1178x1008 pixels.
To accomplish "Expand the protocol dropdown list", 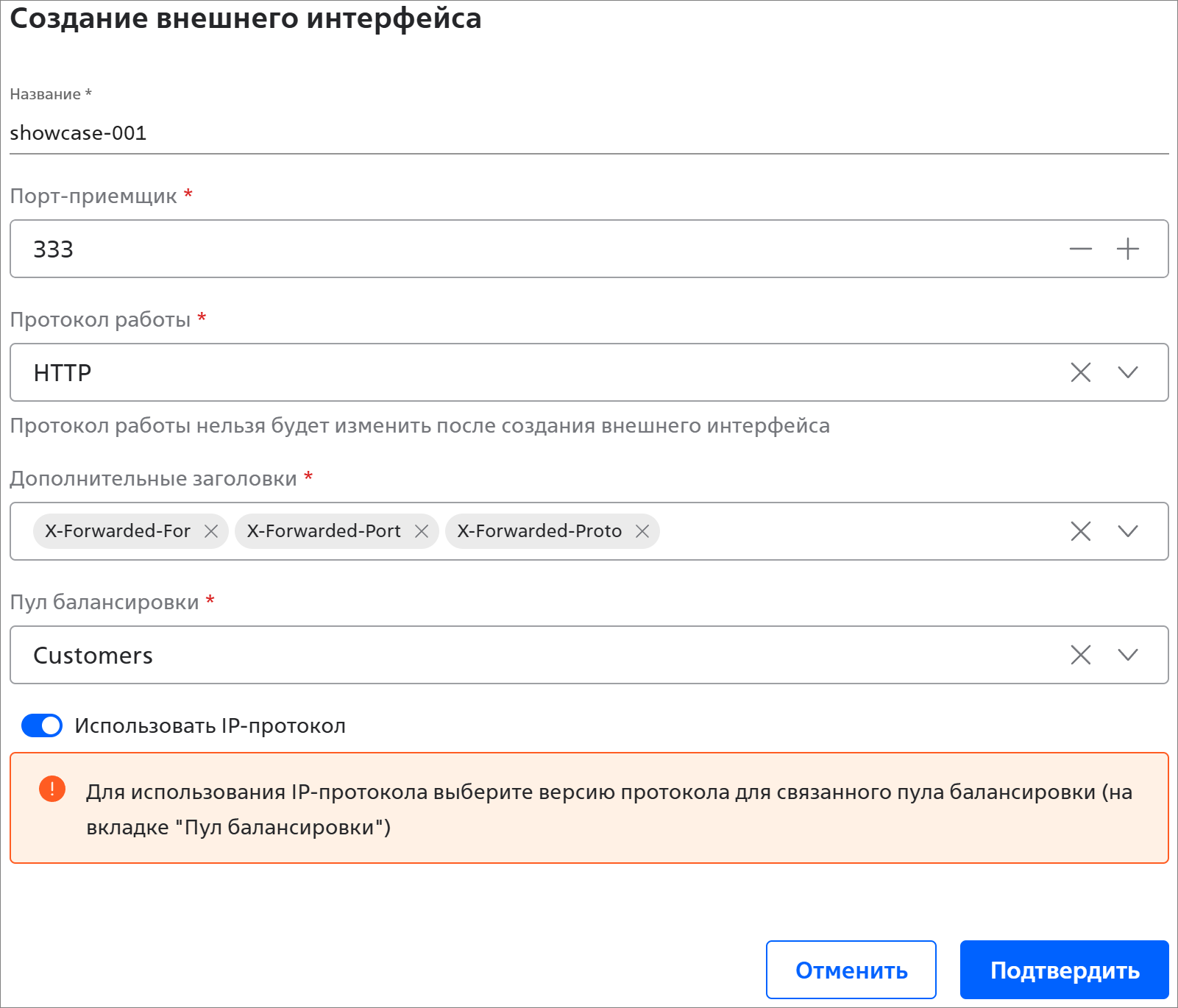I will click(x=1127, y=372).
